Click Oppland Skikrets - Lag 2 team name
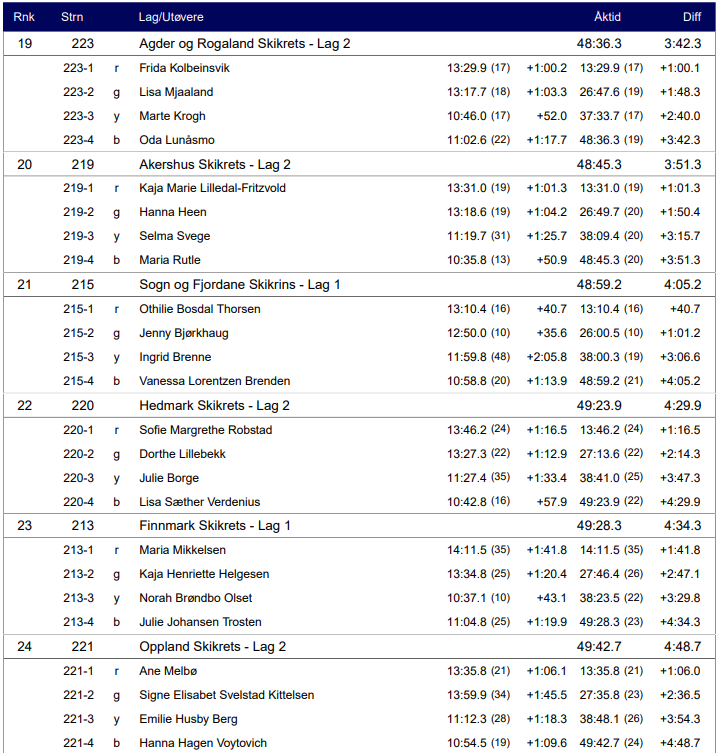Screen dimensions: 718x753 coord(212,647)
